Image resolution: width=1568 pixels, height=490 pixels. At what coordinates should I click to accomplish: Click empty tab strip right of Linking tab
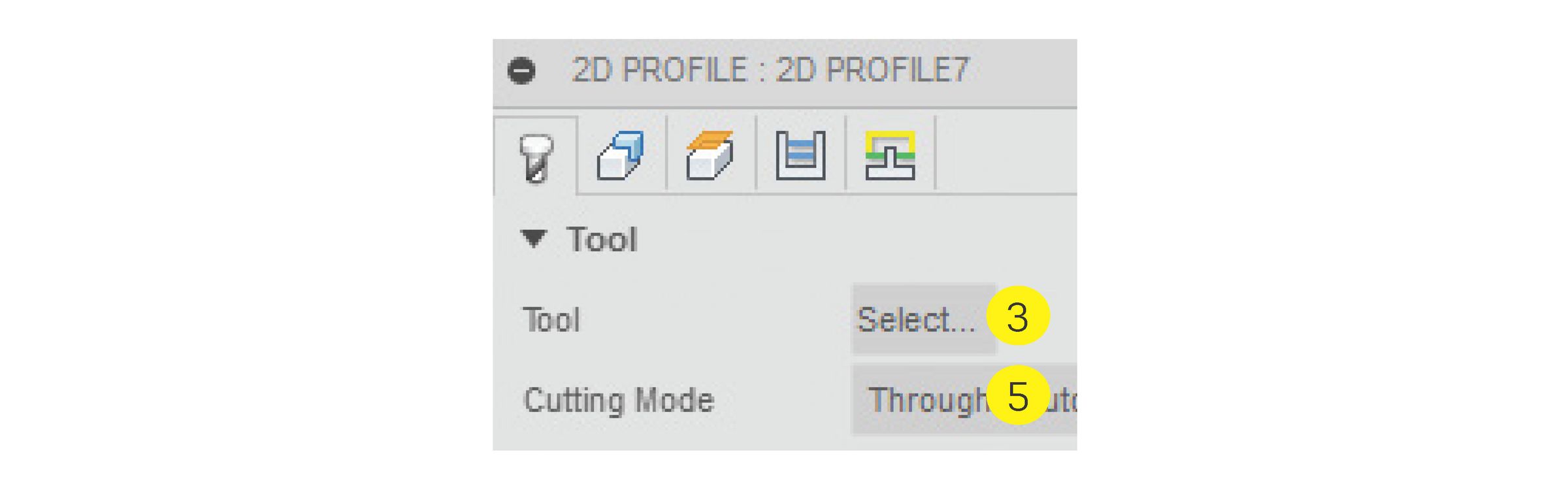click(x=1006, y=155)
